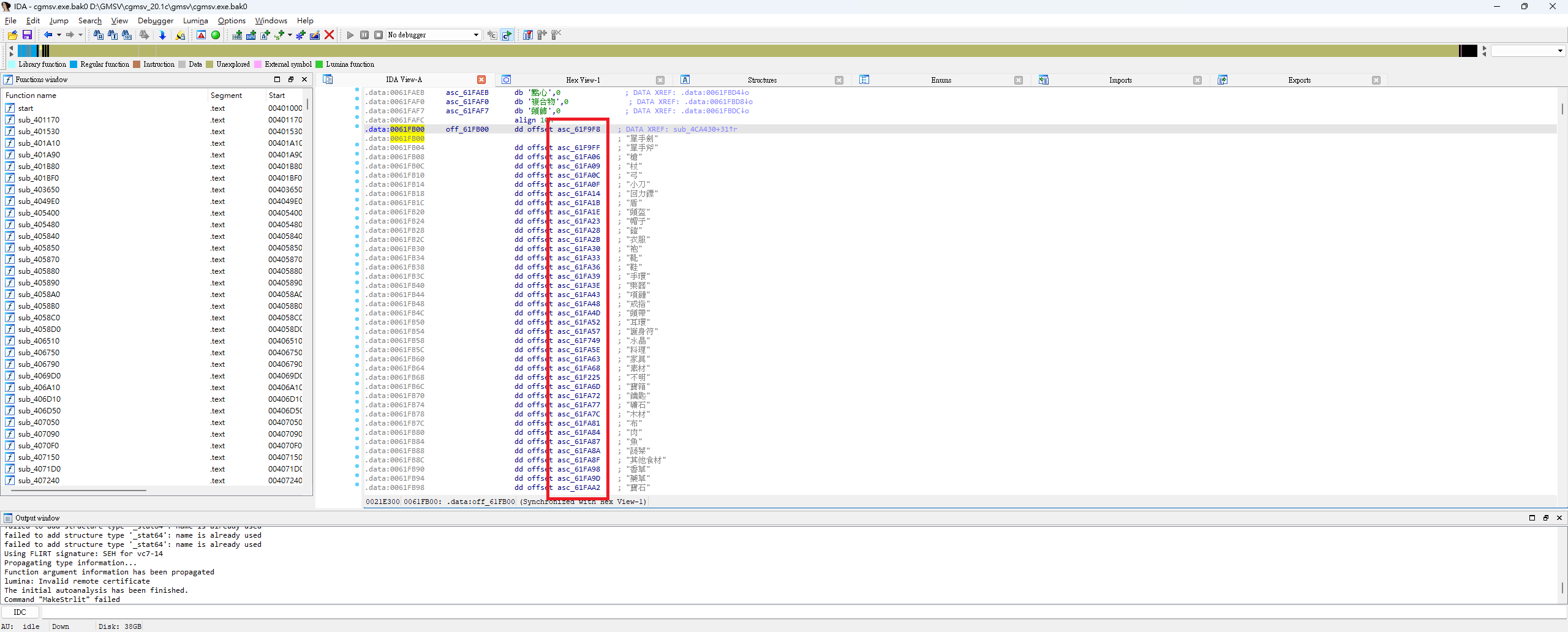Pause the process with pause icon
1568x632 pixels.
pos(364,35)
